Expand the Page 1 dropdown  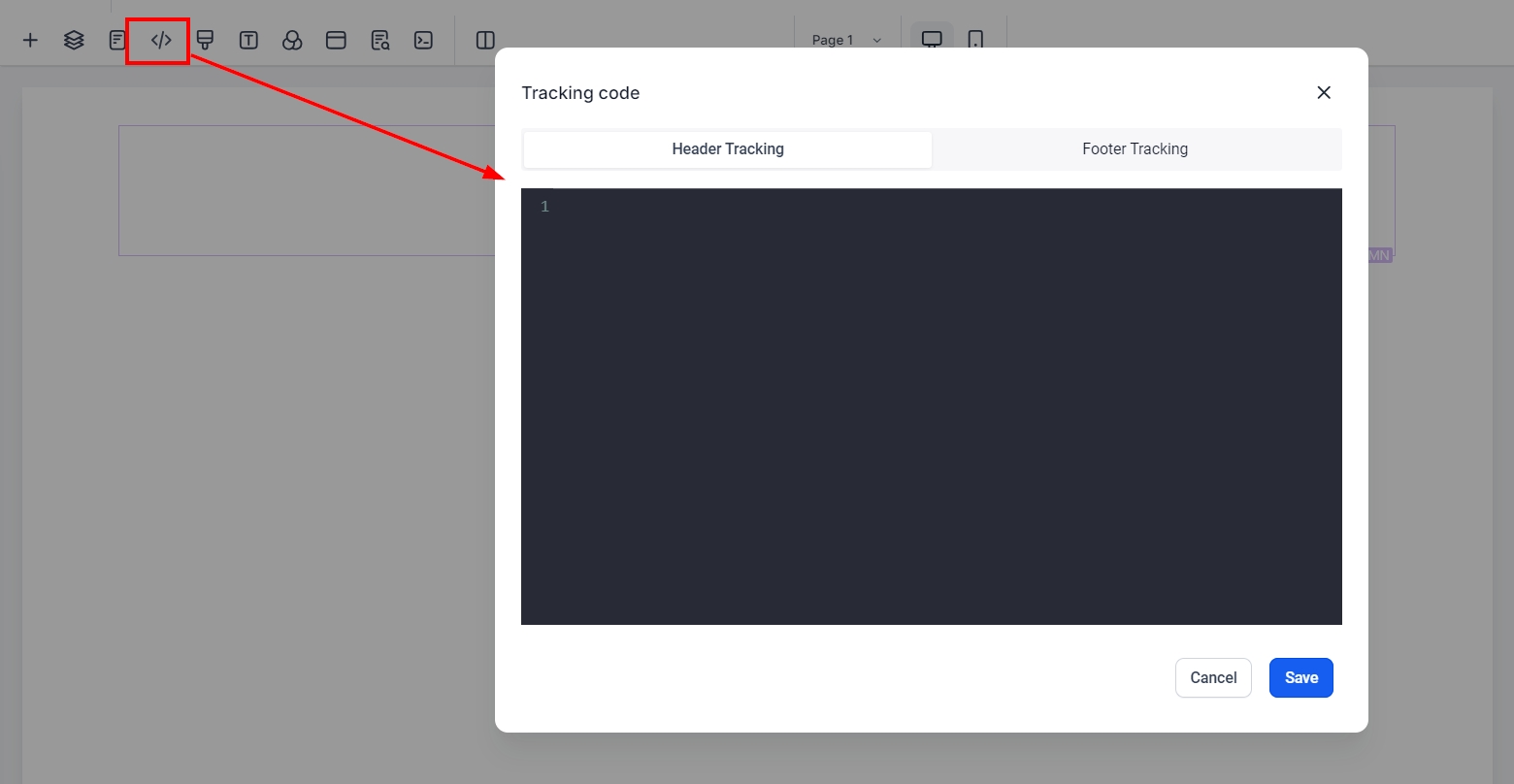[846, 40]
